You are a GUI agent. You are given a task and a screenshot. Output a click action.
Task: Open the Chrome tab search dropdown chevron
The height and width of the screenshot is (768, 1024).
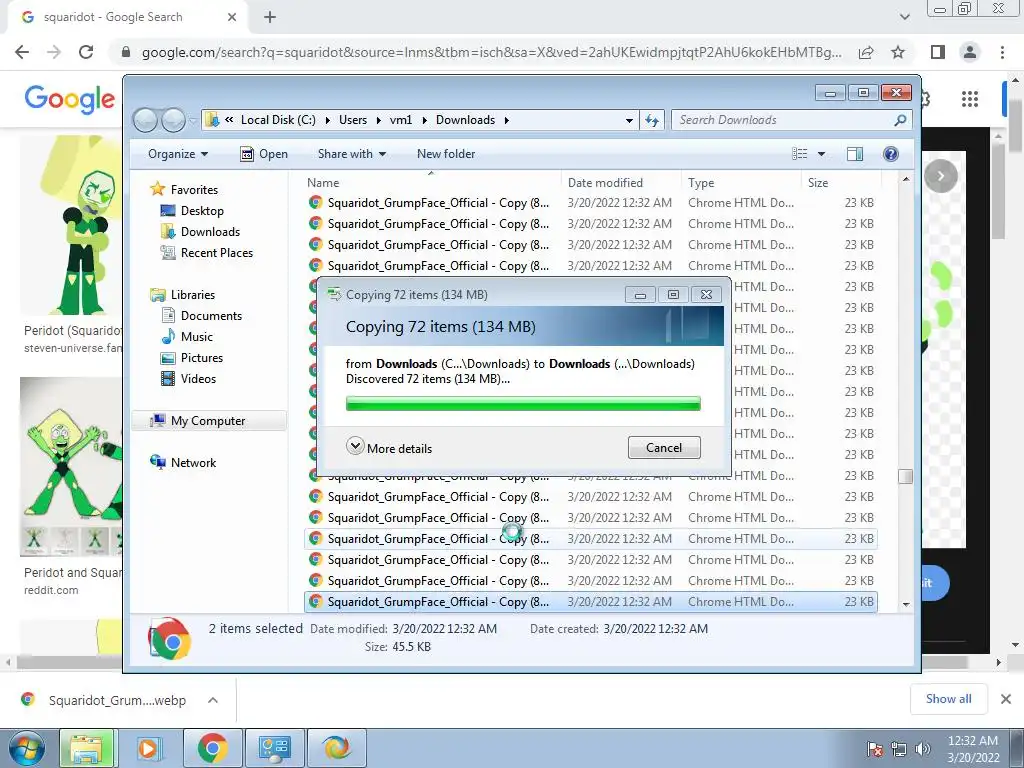point(904,17)
